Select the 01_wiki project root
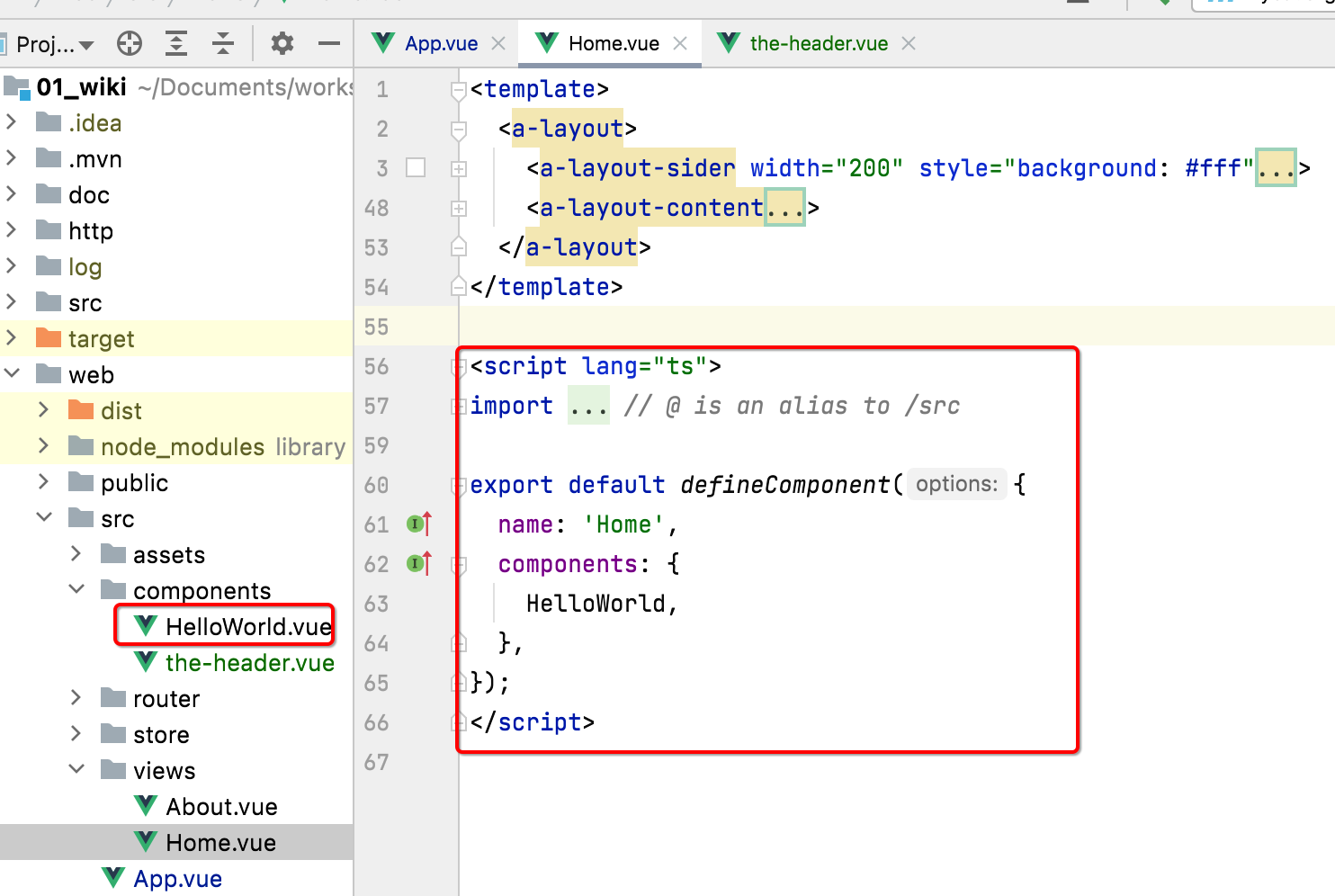 [81, 86]
